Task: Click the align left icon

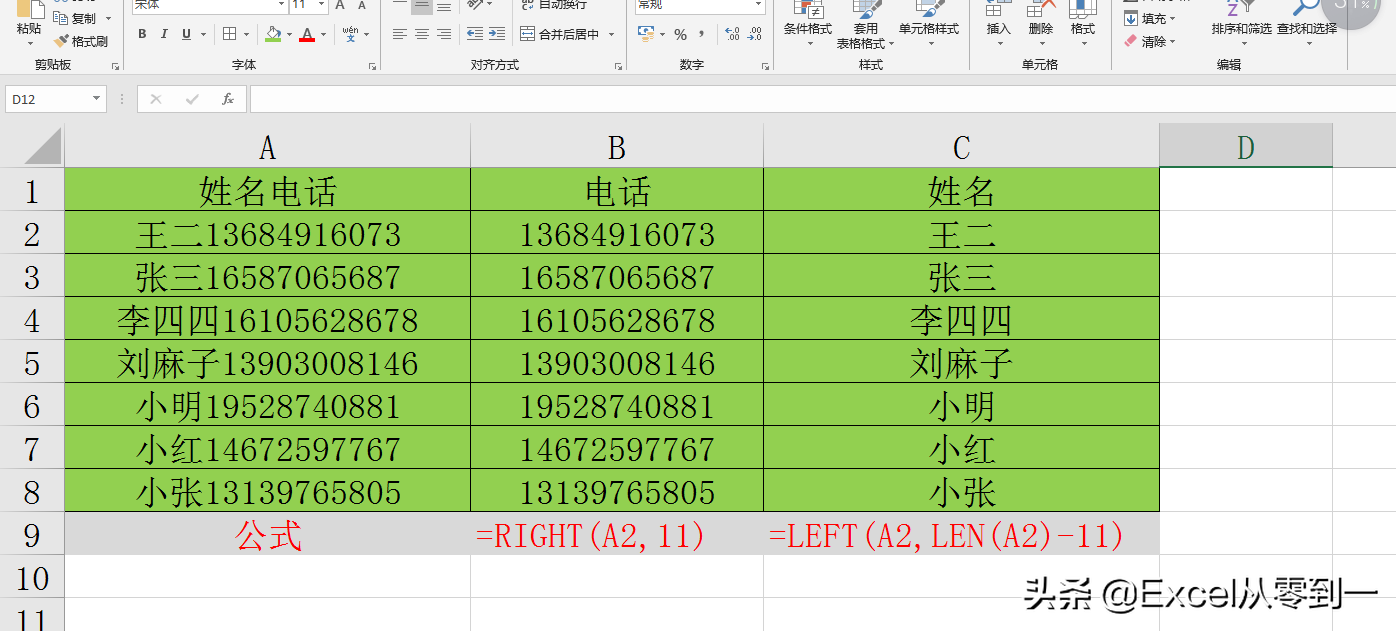Action: point(399,34)
